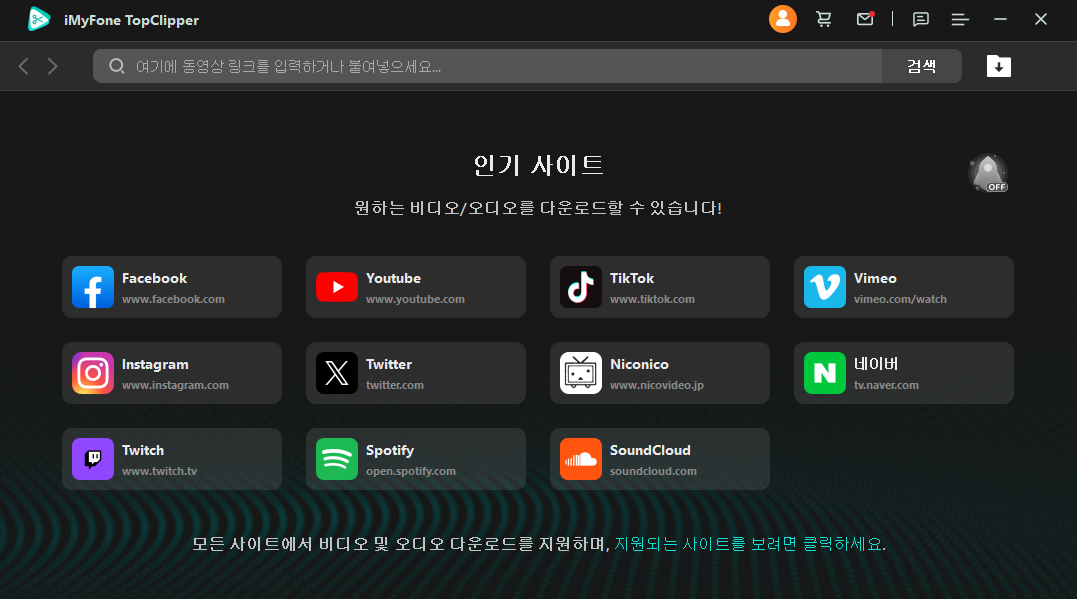The height and width of the screenshot is (599, 1077).
Task: Open the mail notifications icon
Action: (865, 19)
